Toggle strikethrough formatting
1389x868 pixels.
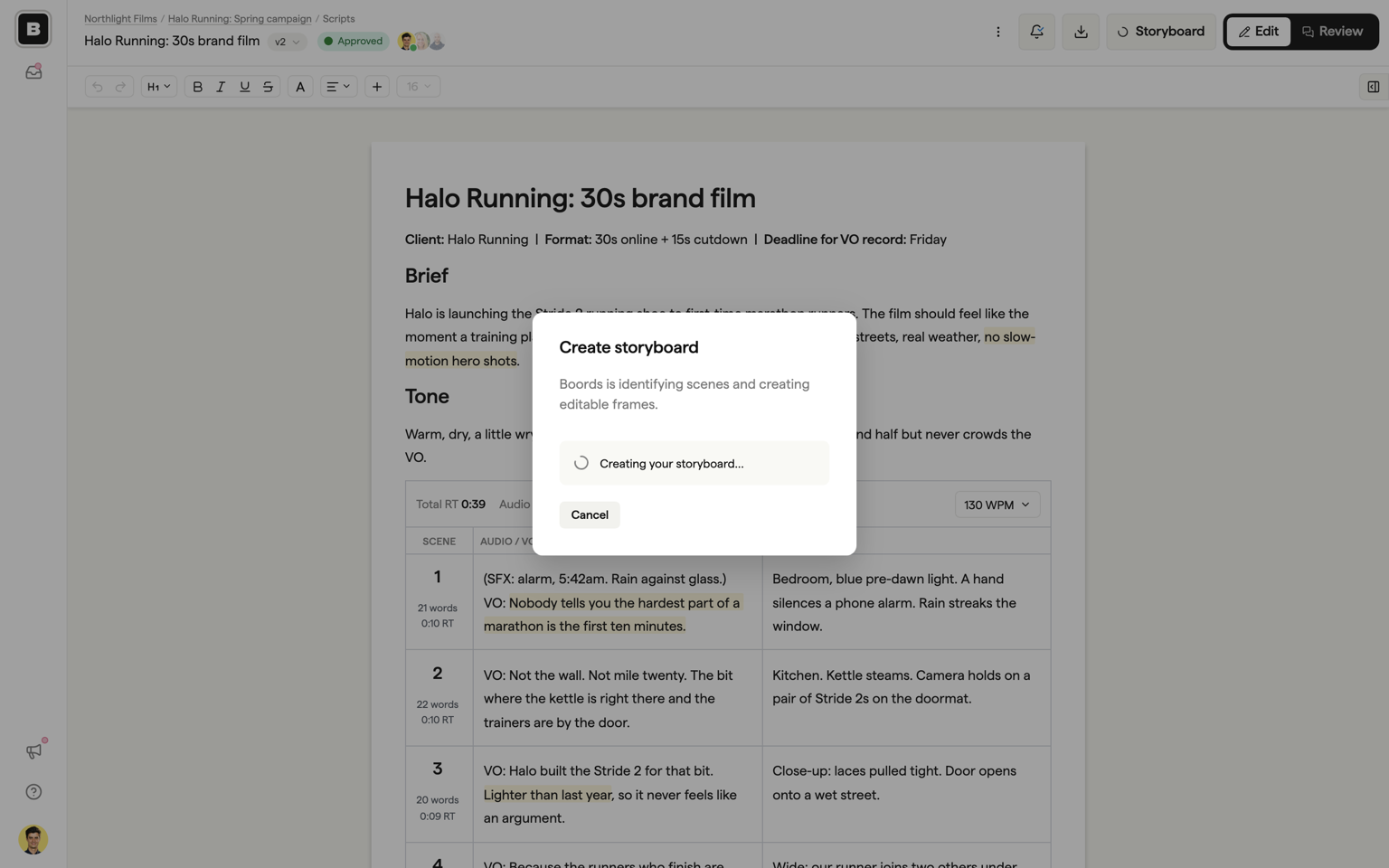pyautogui.click(x=268, y=87)
